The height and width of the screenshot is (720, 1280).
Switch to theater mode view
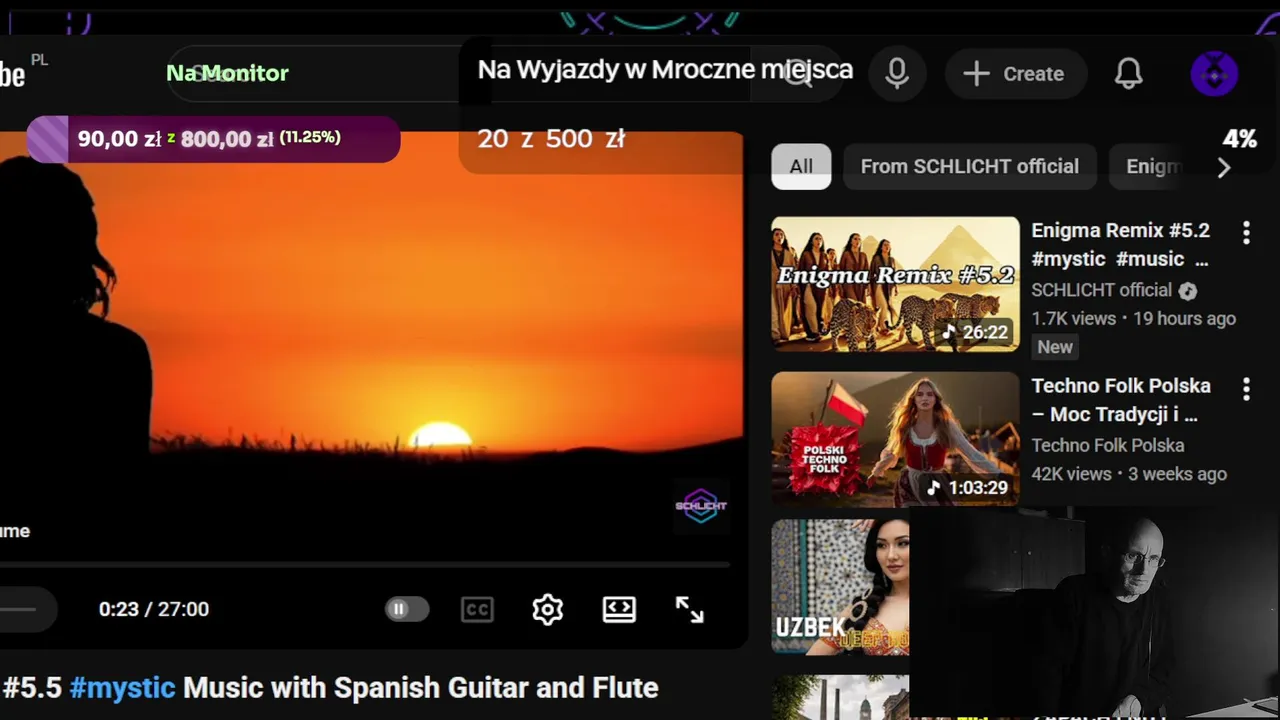619,609
